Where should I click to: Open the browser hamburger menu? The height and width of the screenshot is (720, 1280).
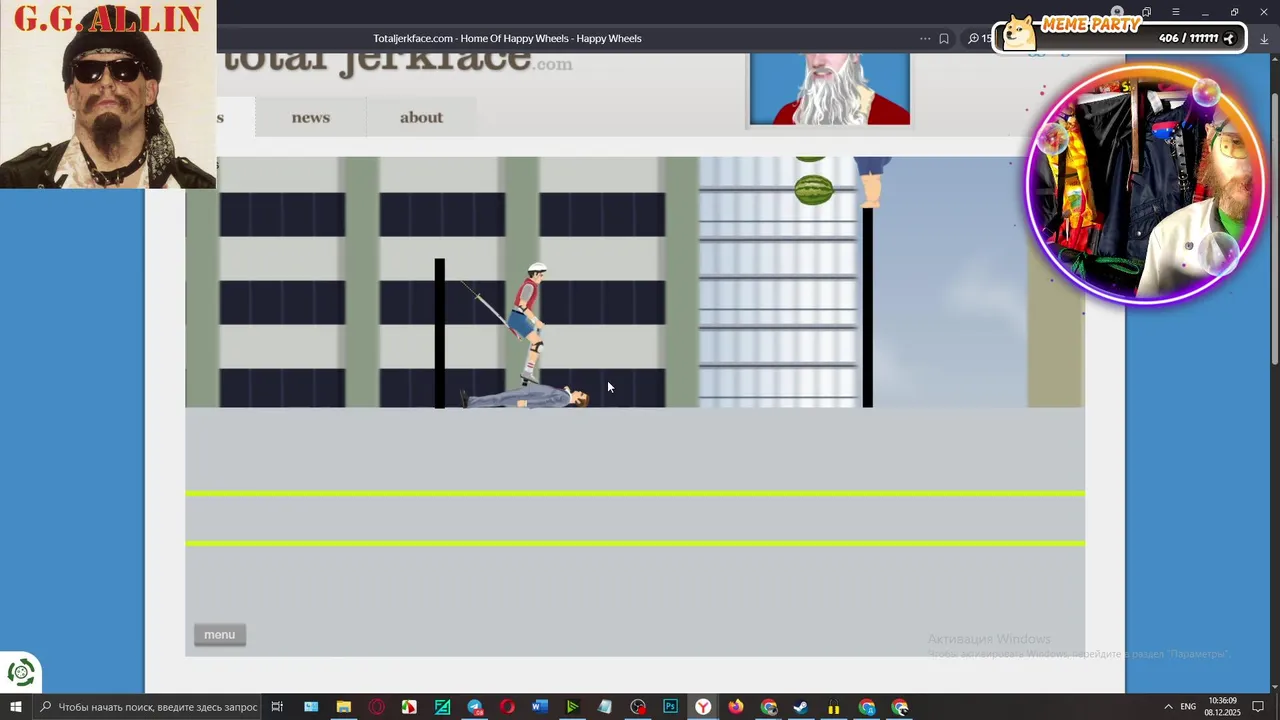[1175, 12]
